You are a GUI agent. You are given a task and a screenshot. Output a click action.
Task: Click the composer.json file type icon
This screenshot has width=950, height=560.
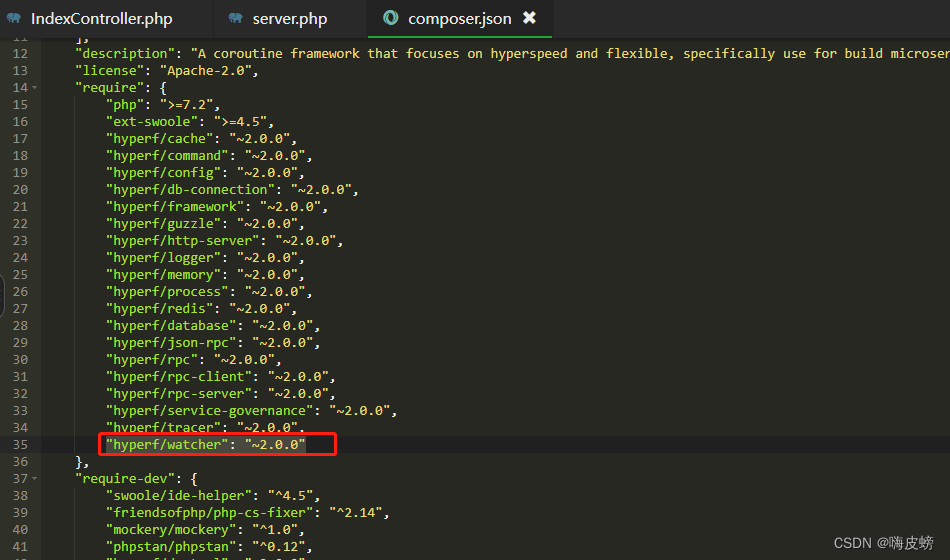pos(391,18)
